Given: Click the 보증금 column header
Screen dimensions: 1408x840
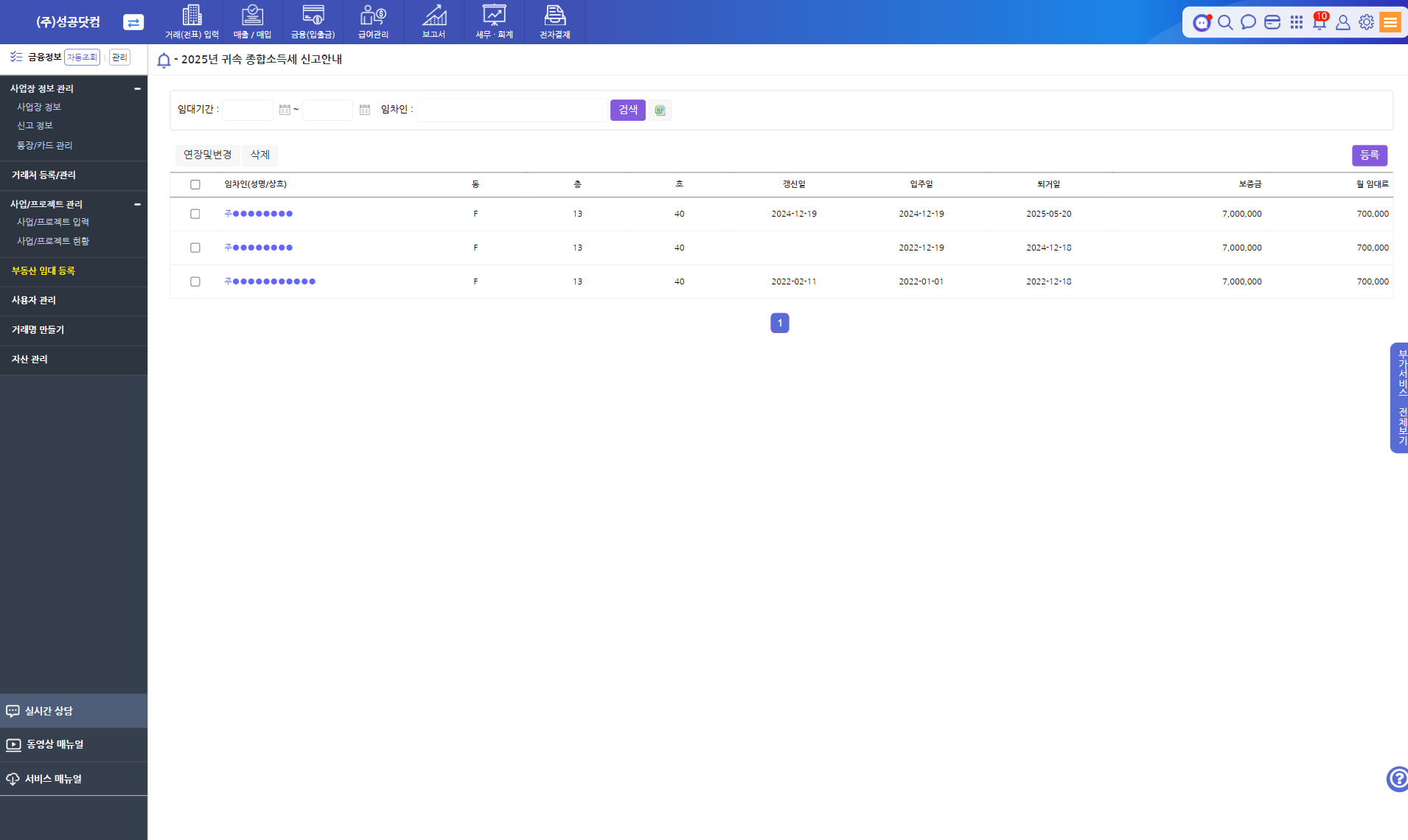Looking at the screenshot, I should click(x=1250, y=184).
